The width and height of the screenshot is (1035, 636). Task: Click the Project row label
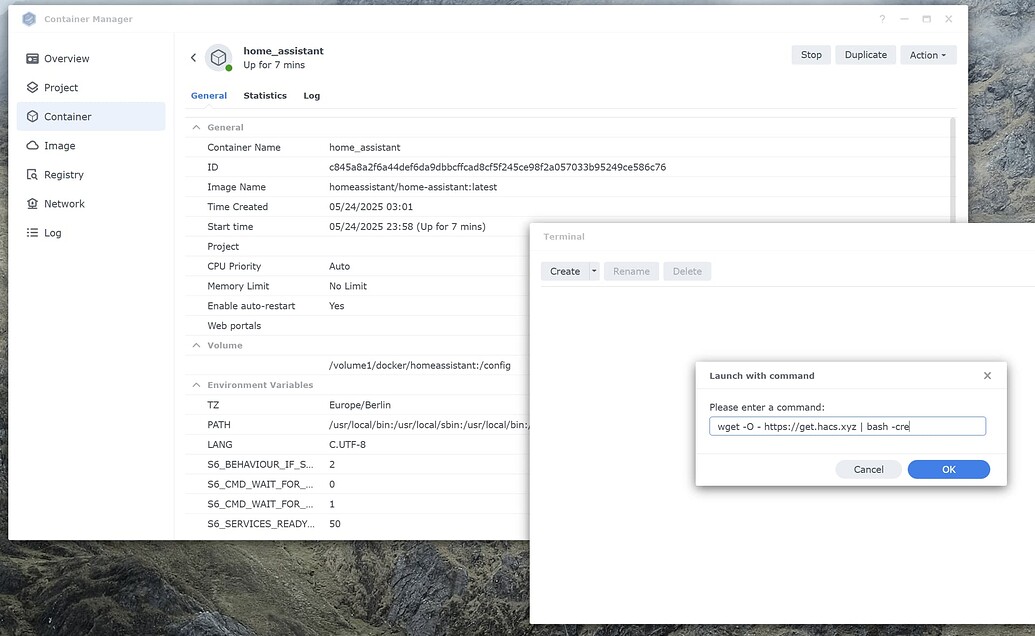tap(223, 246)
